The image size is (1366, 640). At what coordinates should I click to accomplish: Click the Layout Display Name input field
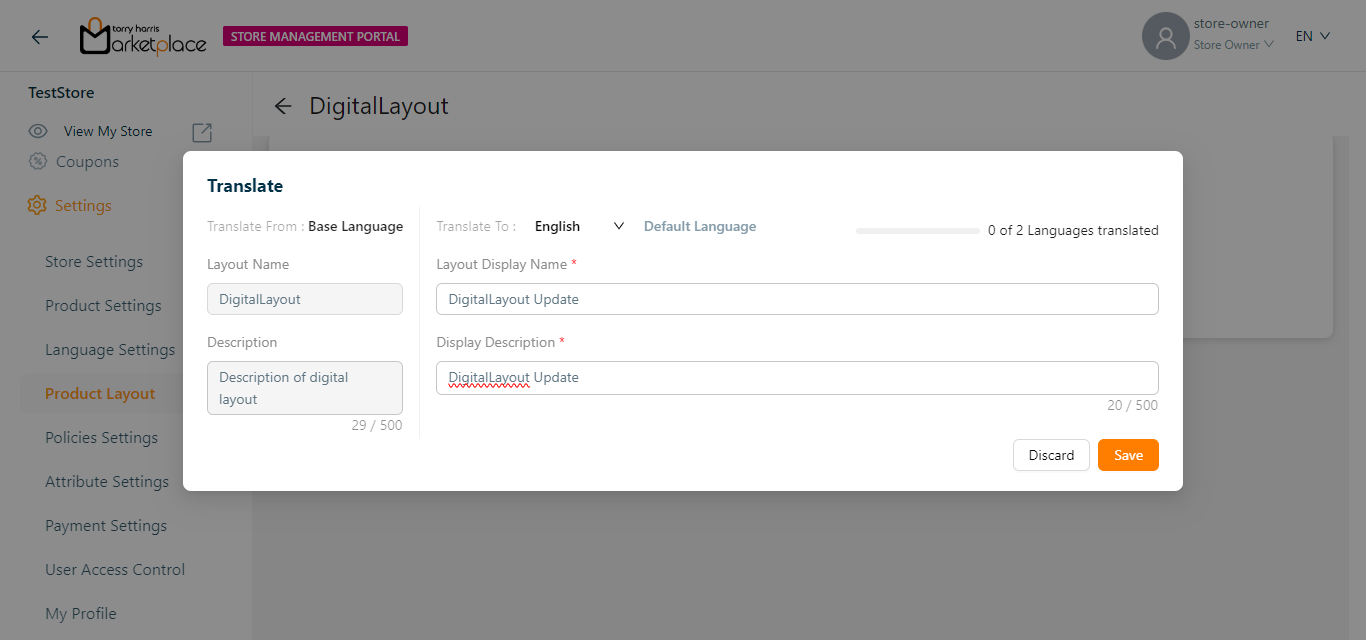(x=797, y=299)
